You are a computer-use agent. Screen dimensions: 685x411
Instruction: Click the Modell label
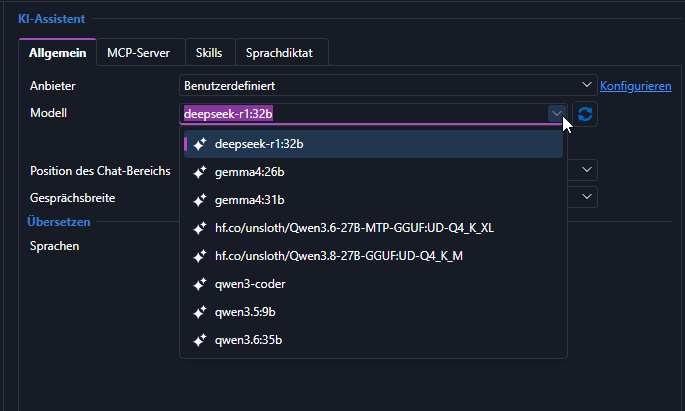click(48, 113)
